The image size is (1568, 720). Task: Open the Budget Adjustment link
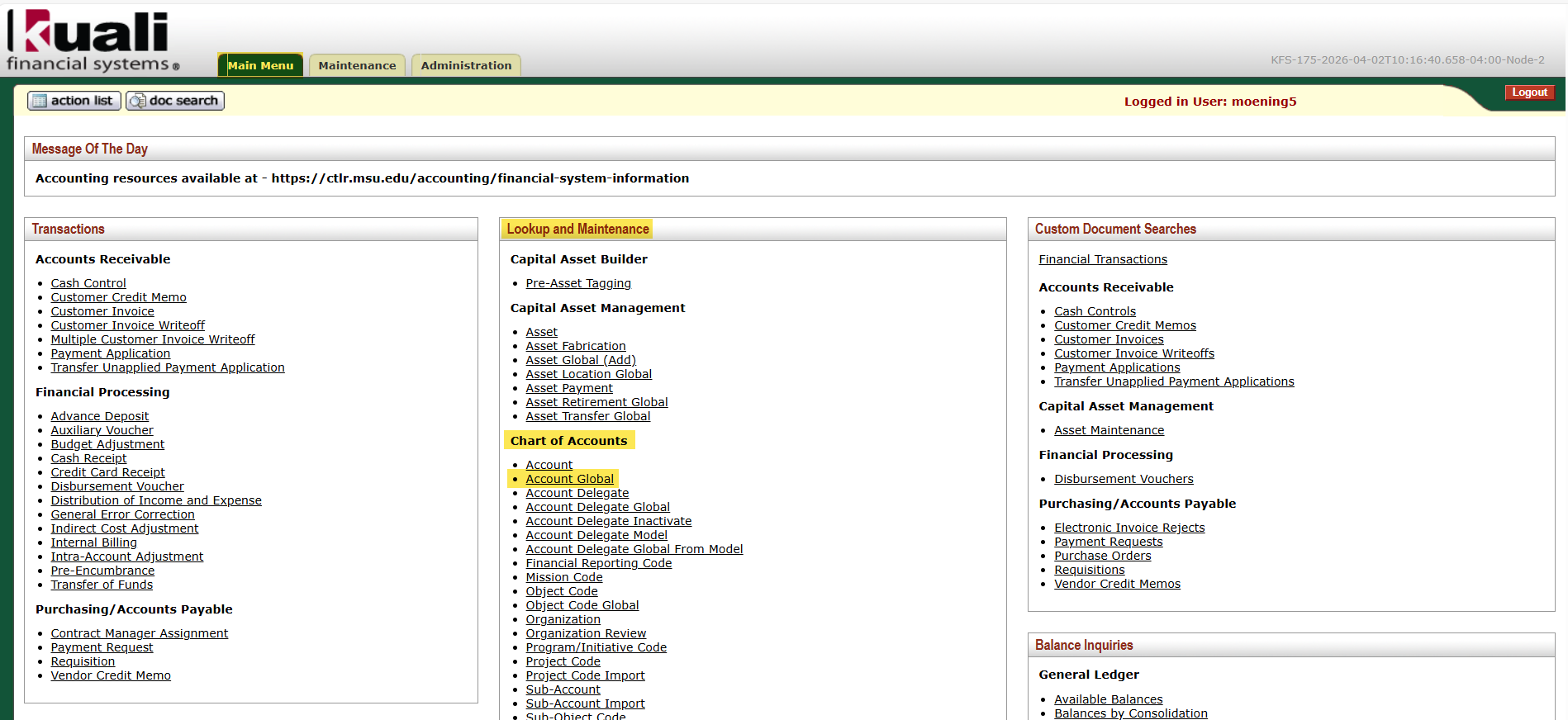click(x=107, y=444)
